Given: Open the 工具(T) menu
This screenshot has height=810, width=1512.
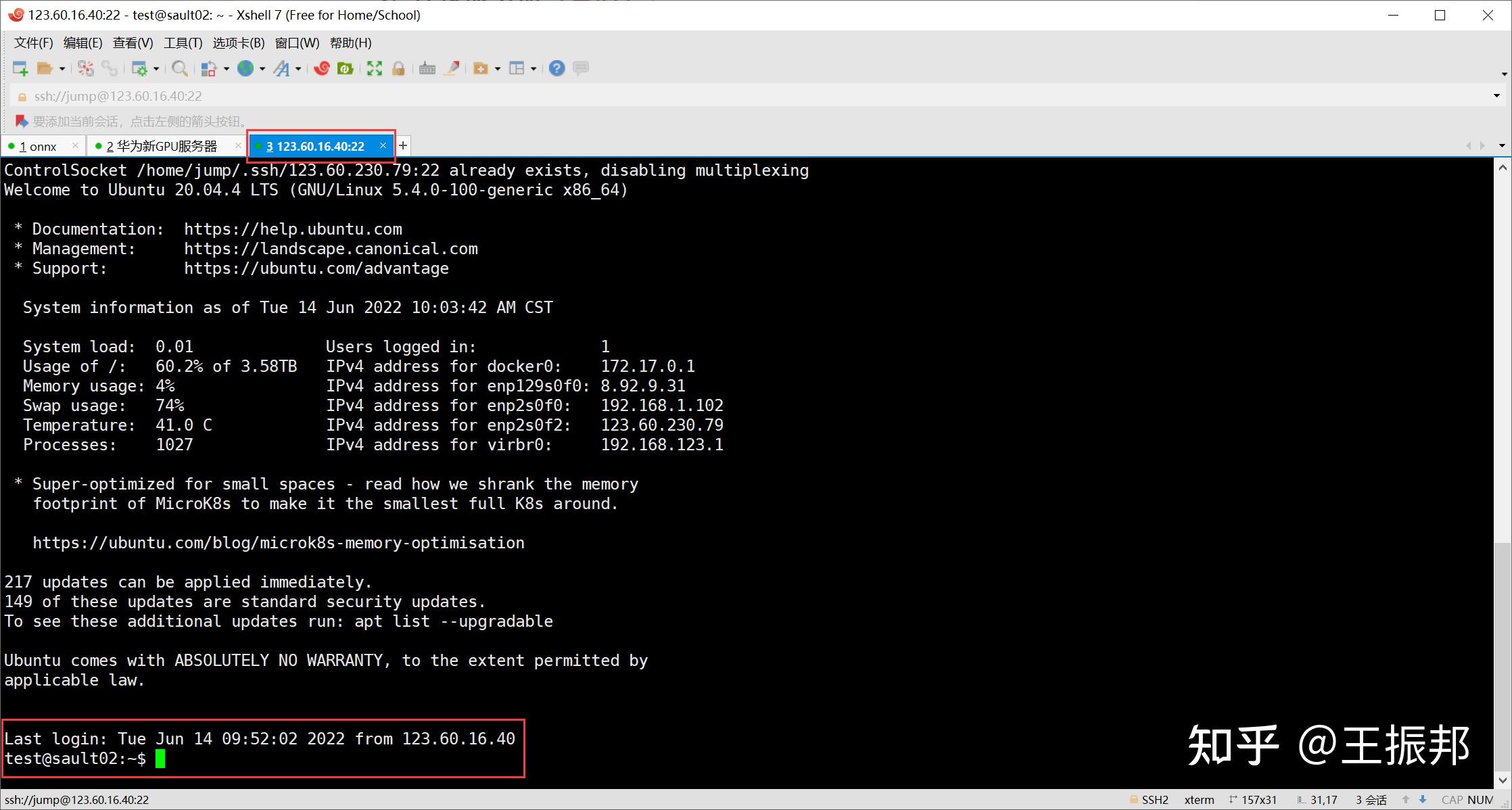Looking at the screenshot, I should pyautogui.click(x=183, y=43).
